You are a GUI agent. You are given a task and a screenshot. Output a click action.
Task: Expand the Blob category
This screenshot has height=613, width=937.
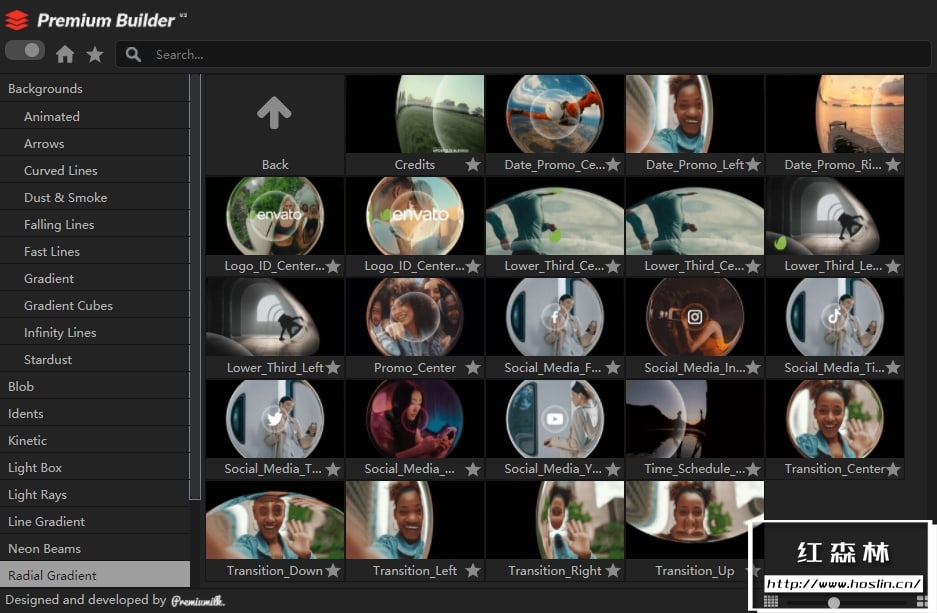point(21,386)
